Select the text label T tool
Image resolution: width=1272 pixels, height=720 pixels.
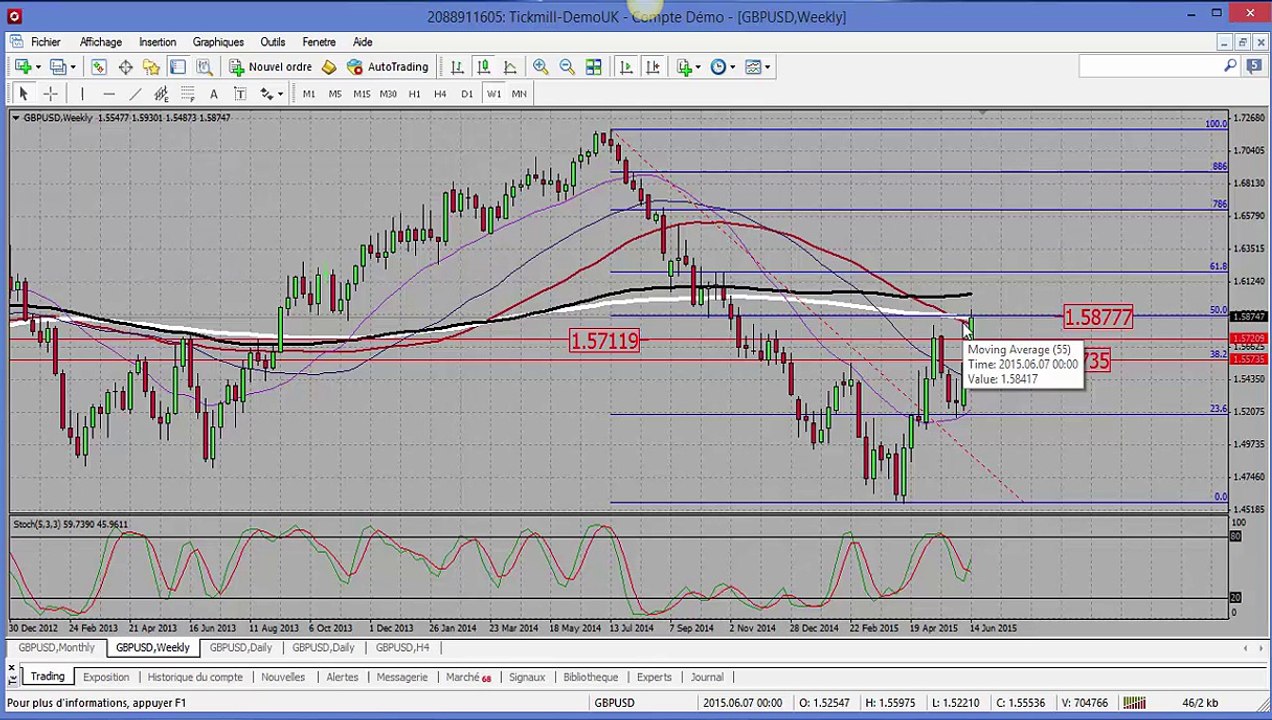(x=240, y=94)
